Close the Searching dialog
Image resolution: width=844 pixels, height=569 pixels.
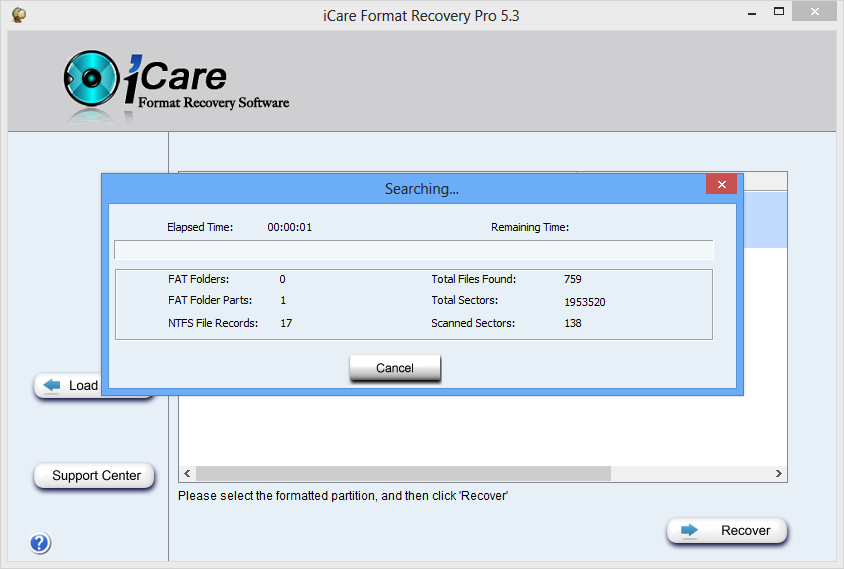pyautogui.click(x=721, y=185)
